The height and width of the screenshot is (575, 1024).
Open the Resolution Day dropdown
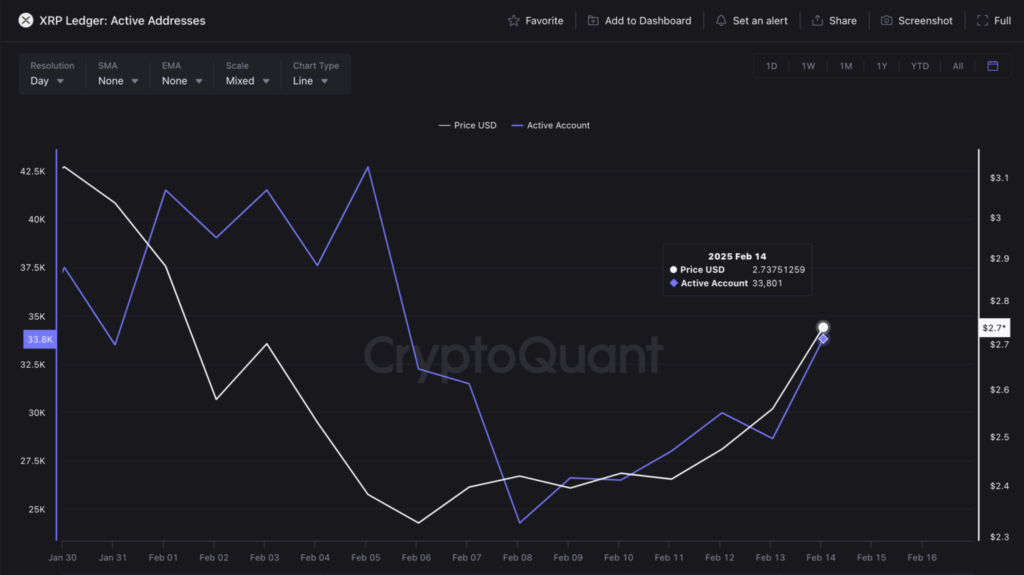pyautogui.click(x=48, y=81)
